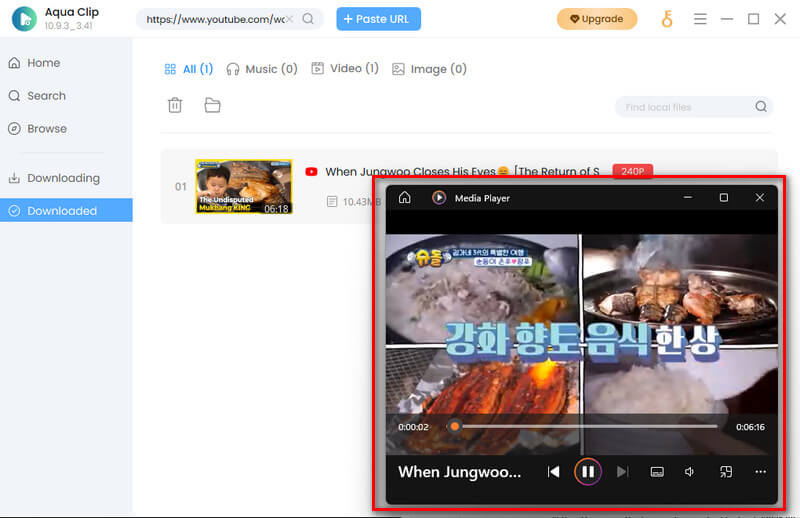The width and height of the screenshot is (800, 518).
Task: Click the Media Player home icon
Action: pyautogui.click(x=405, y=198)
